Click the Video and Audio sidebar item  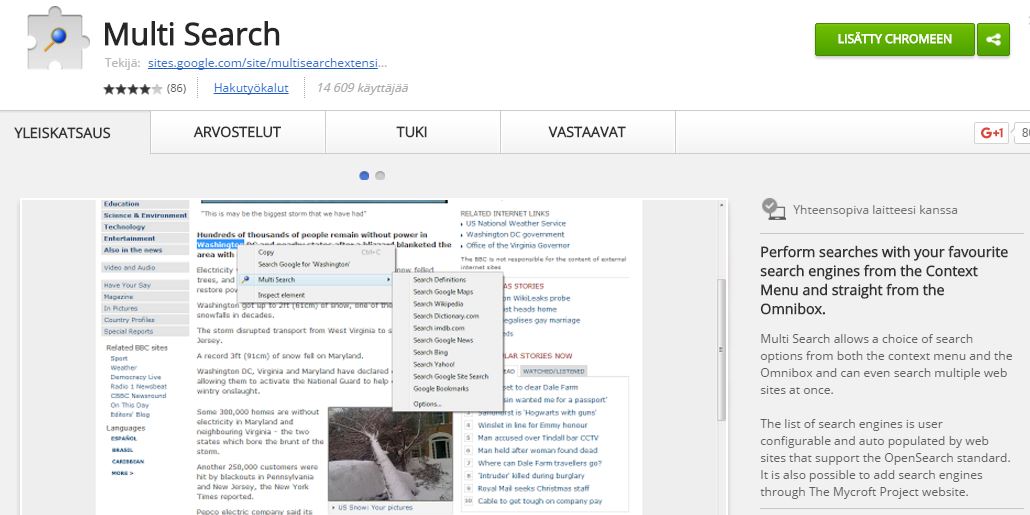pyautogui.click(x=145, y=268)
